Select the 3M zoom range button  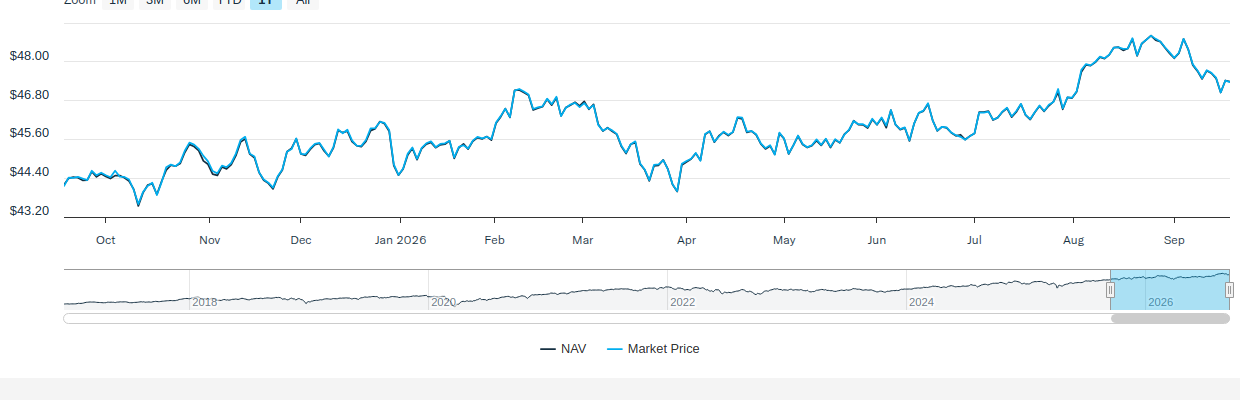pyautogui.click(x=155, y=3)
